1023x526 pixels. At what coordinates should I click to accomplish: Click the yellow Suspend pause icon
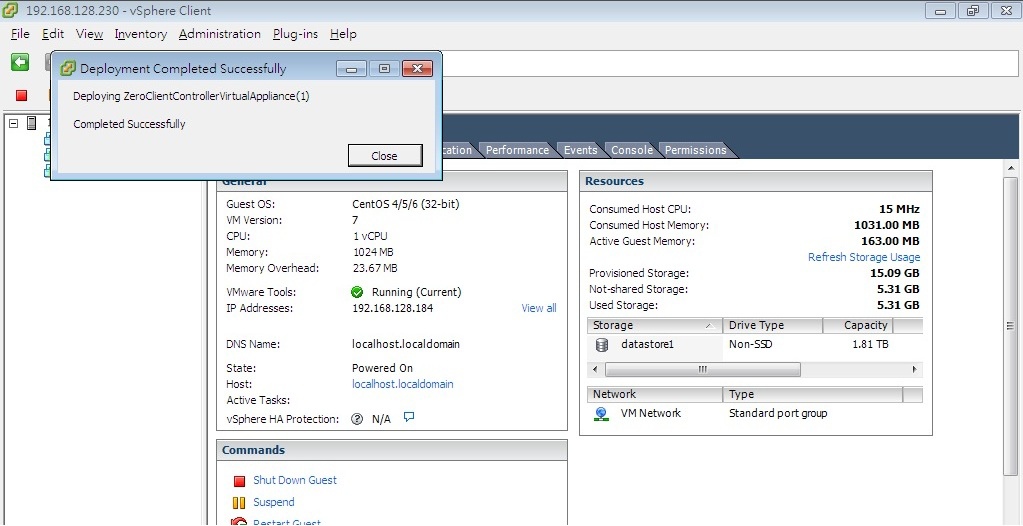pyautogui.click(x=239, y=503)
